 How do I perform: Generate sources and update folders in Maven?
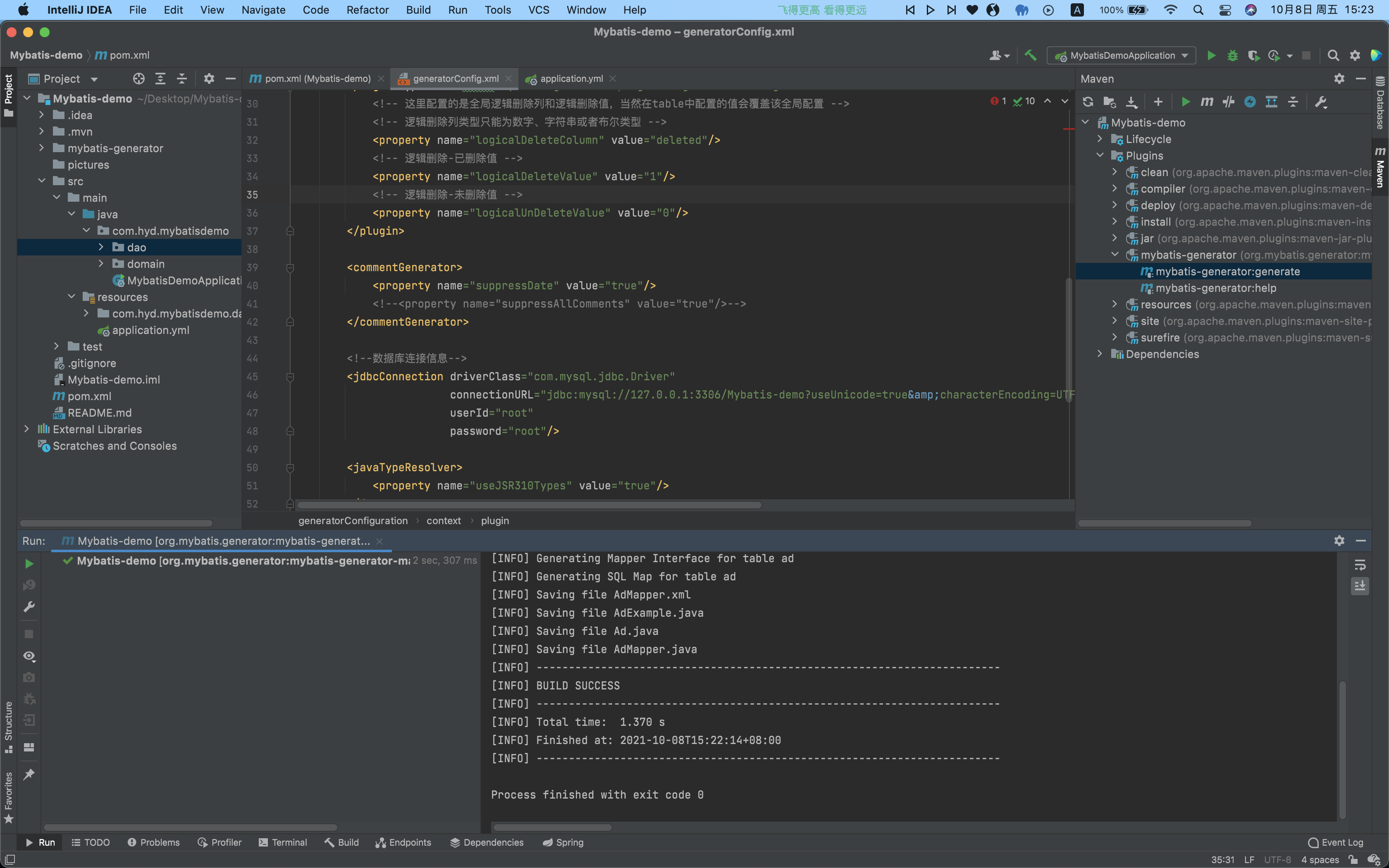tap(1110, 102)
